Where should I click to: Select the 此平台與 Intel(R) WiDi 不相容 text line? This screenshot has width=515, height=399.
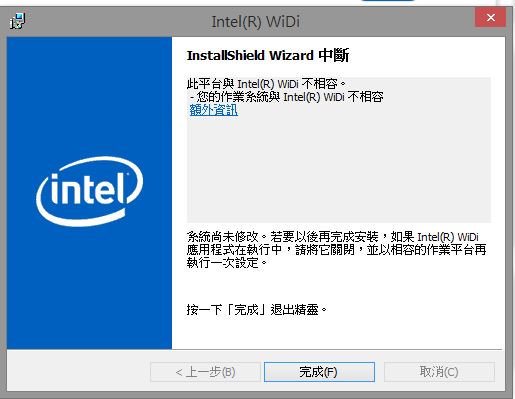pos(267,84)
